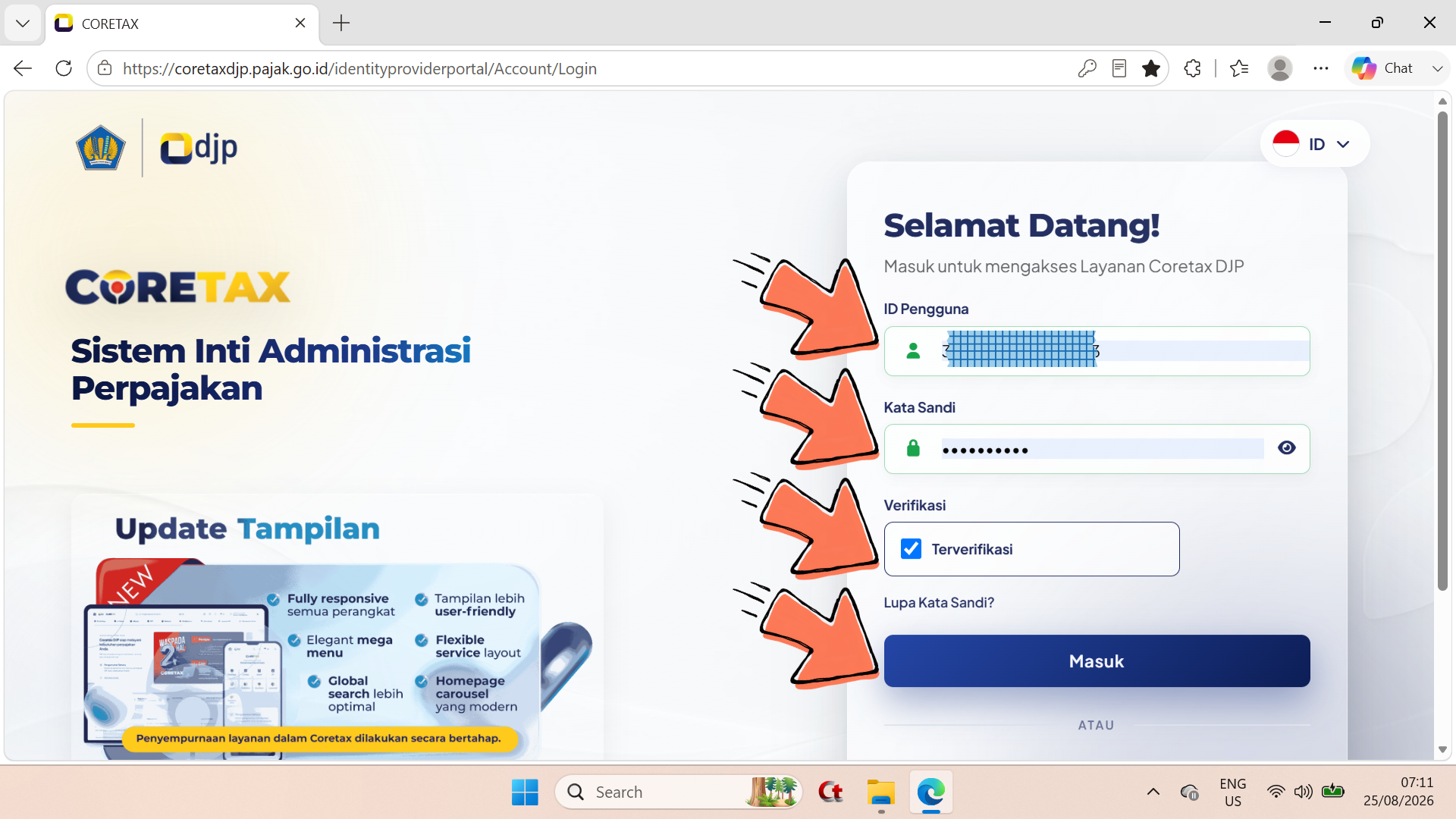1456x819 pixels.
Task: Click the Masuk login button
Action: coord(1097,661)
